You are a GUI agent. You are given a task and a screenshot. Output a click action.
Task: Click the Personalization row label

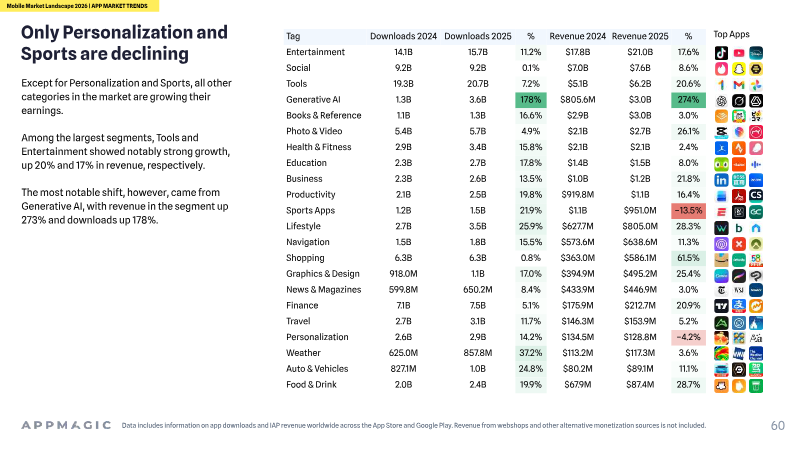click(317, 337)
